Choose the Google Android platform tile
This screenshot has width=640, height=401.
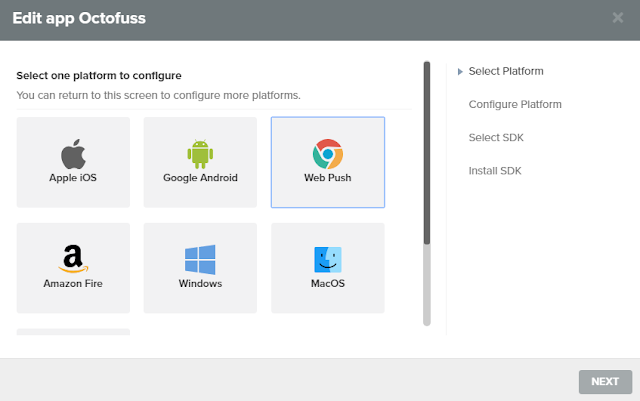tap(200, 162)
